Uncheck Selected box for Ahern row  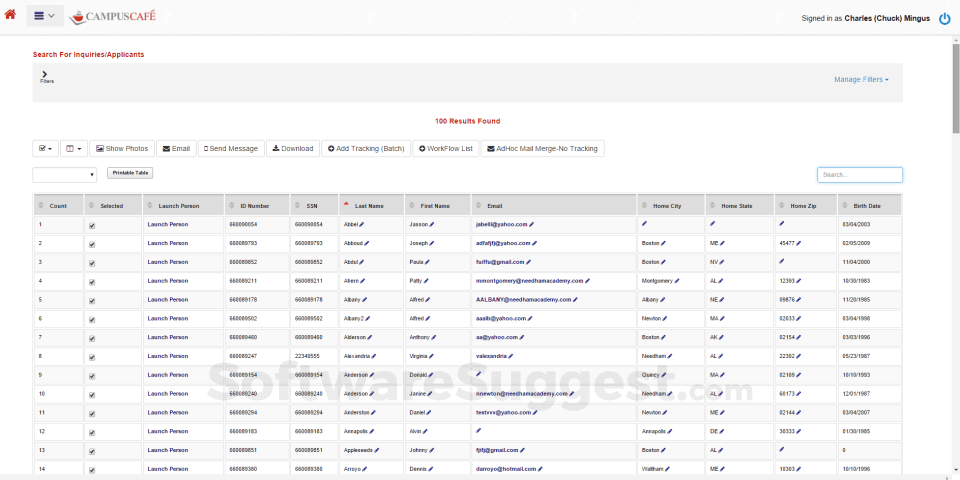tap(92, 282)
